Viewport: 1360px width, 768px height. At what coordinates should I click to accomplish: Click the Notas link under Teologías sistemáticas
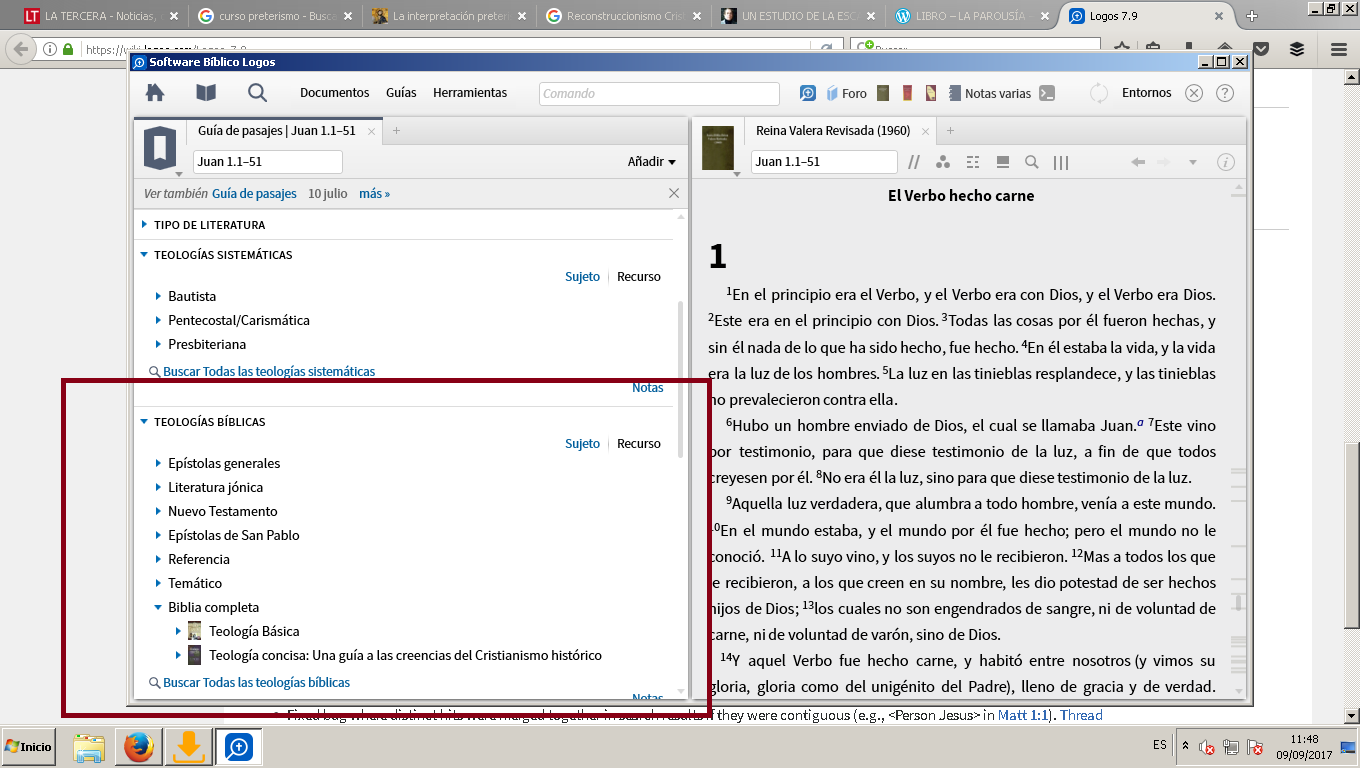click(x=648, y=388)
